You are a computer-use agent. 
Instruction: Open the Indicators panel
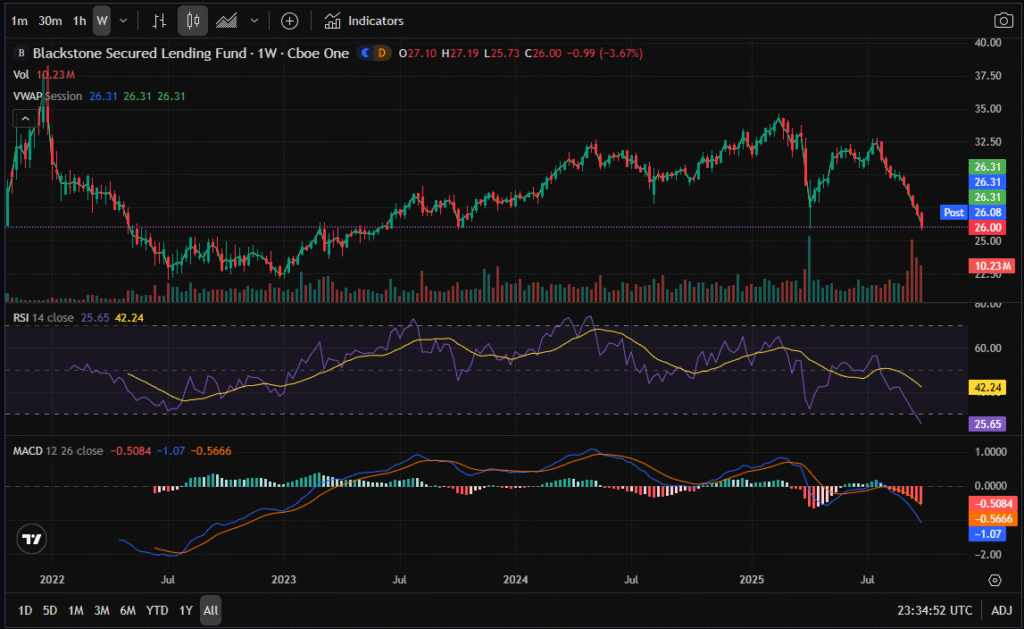tap(365, 20)
